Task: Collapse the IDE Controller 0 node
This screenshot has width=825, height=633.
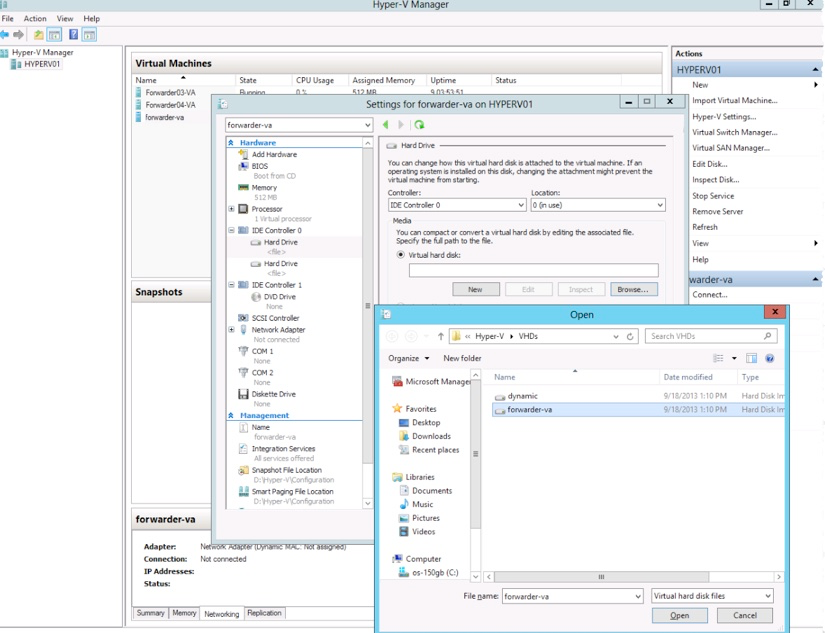Action: point(232,230)
